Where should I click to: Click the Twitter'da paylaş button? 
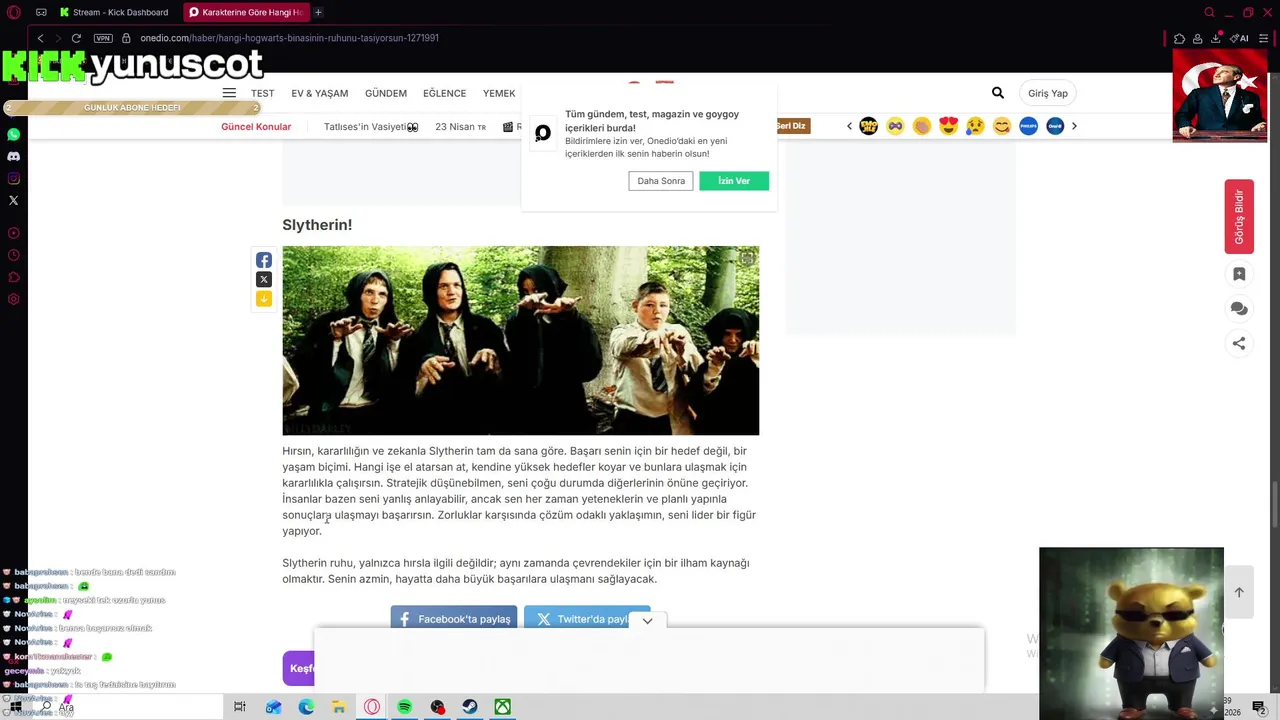click(587, 619)
